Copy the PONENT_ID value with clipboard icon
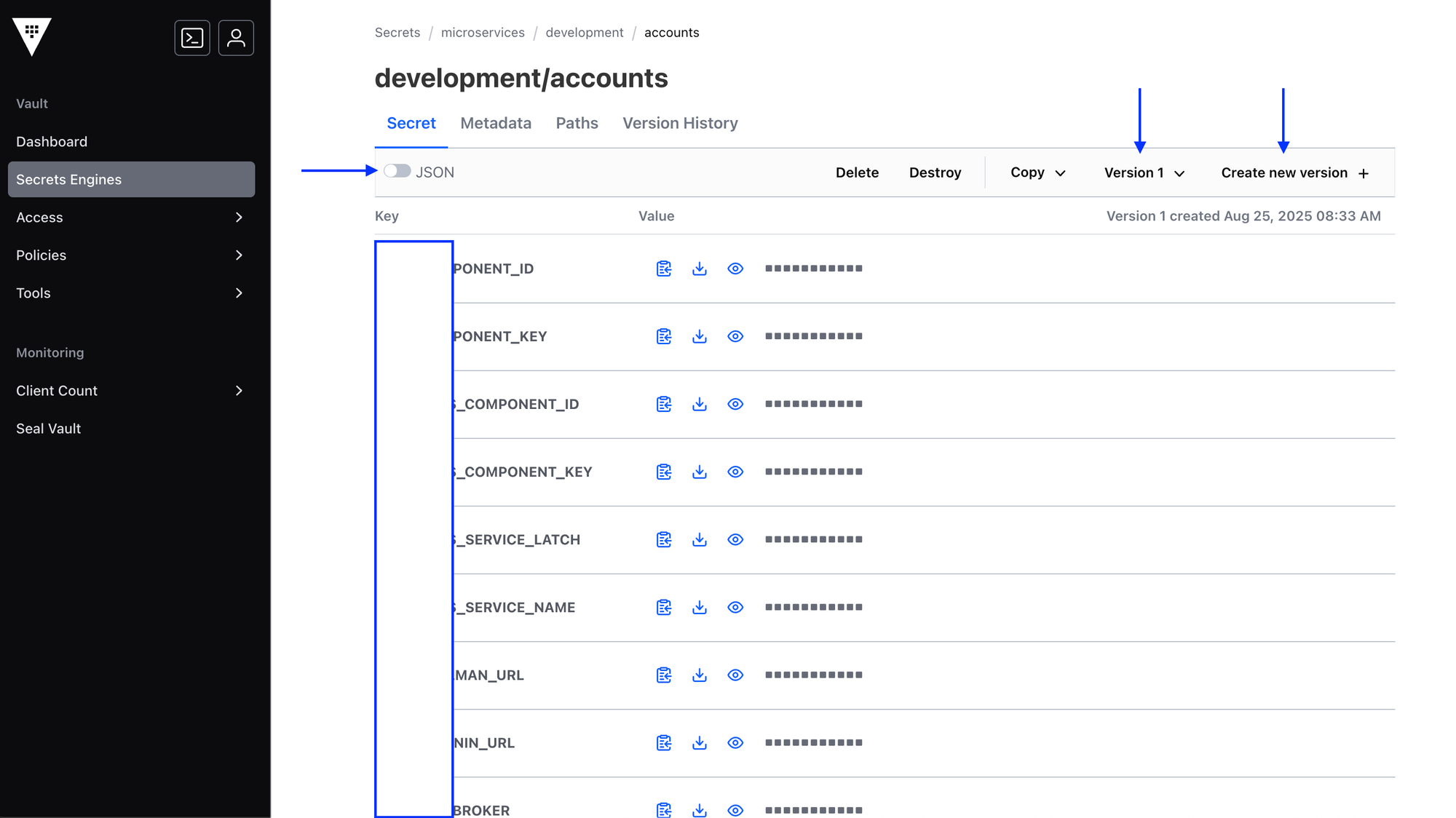The image size is (1456, 818). [x=663, y=269]
